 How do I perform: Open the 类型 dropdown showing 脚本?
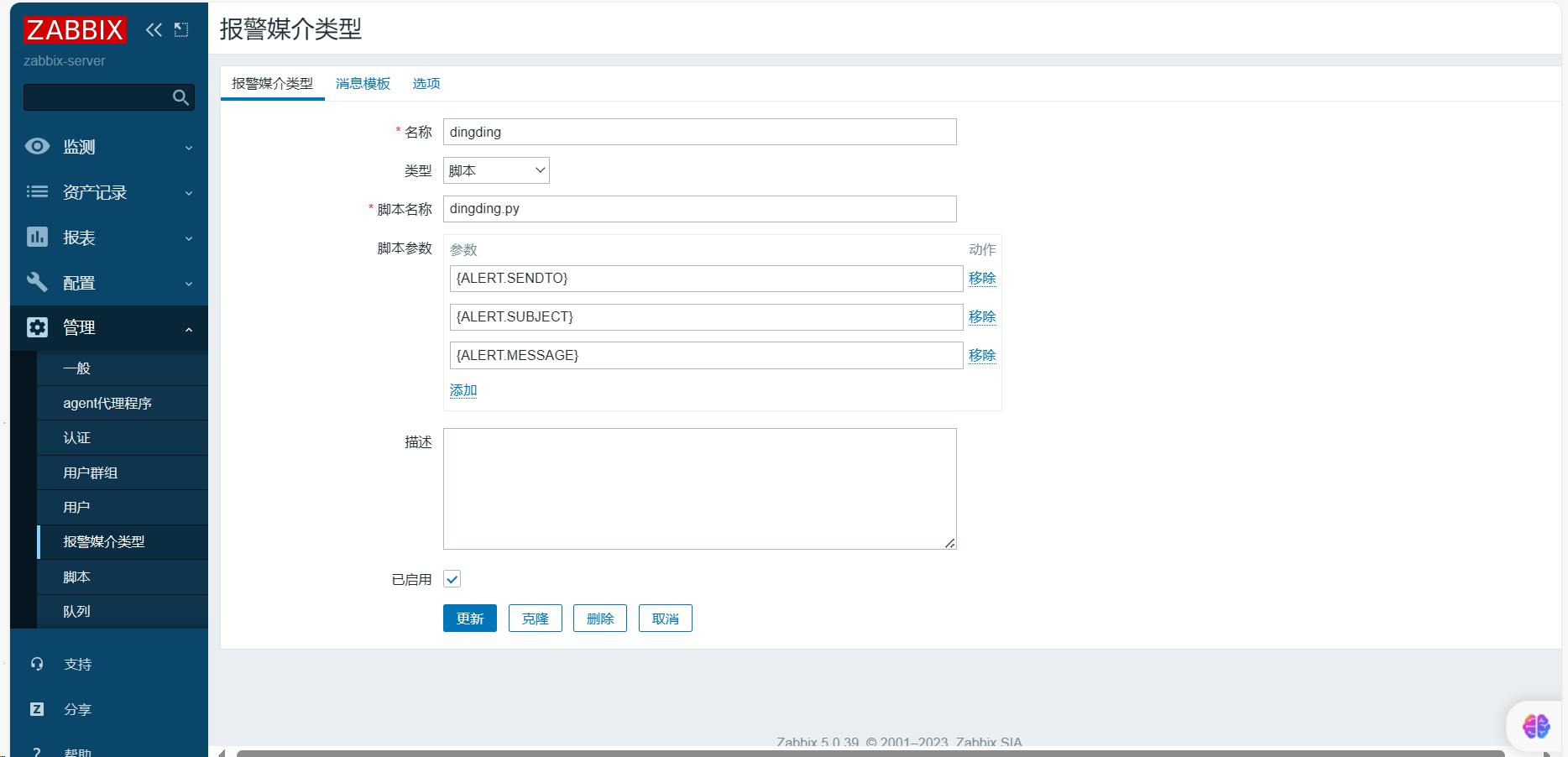click(x=496, y=170)
